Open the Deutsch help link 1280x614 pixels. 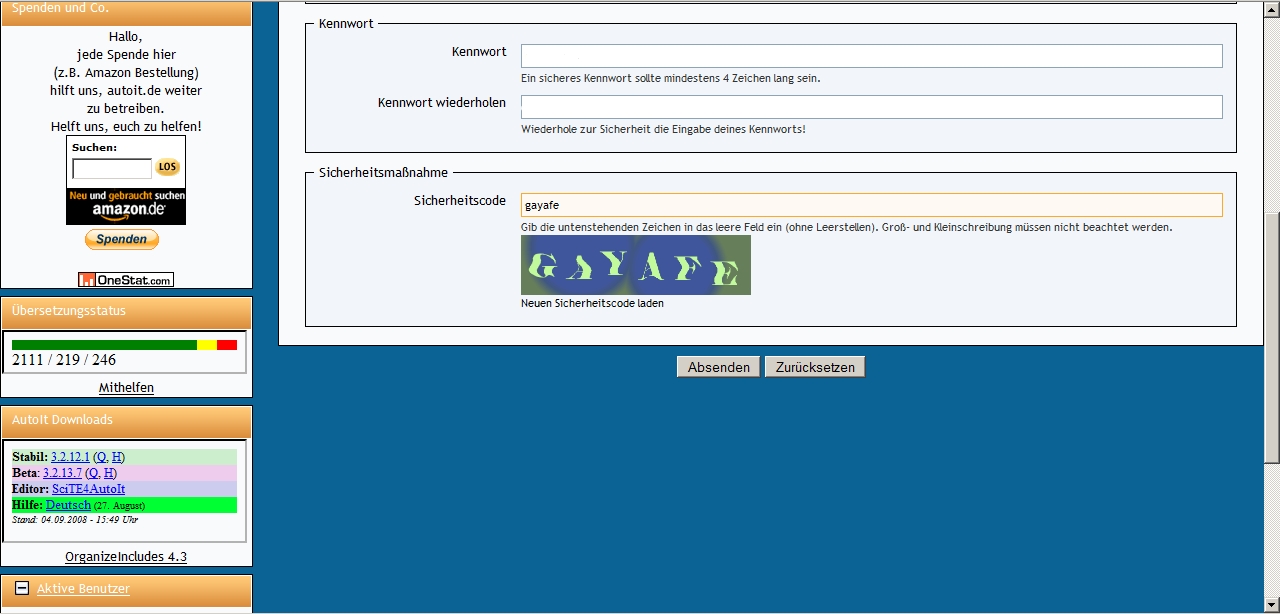68,505
